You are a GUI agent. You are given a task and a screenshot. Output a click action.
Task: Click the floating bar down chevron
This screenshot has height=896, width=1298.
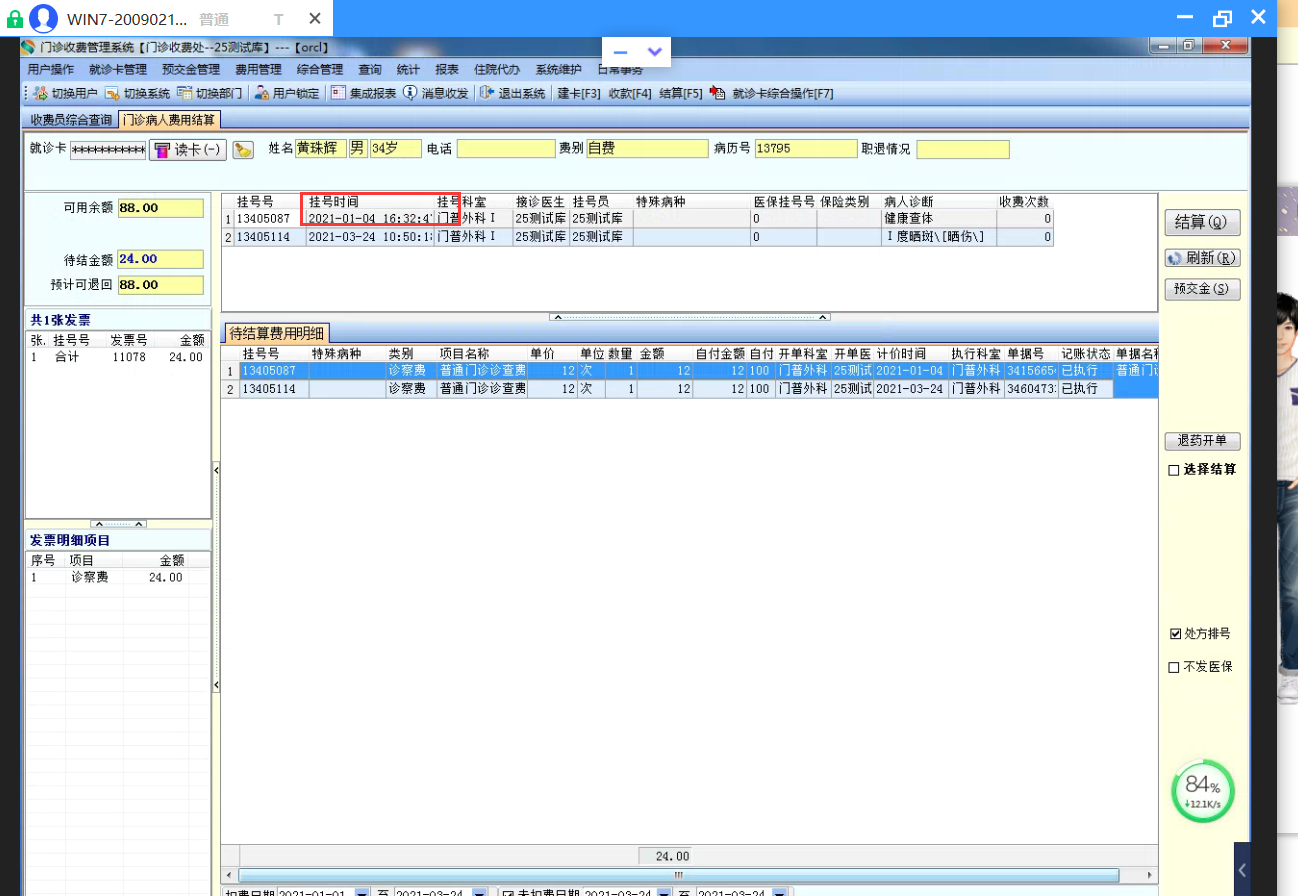point(654,51)
